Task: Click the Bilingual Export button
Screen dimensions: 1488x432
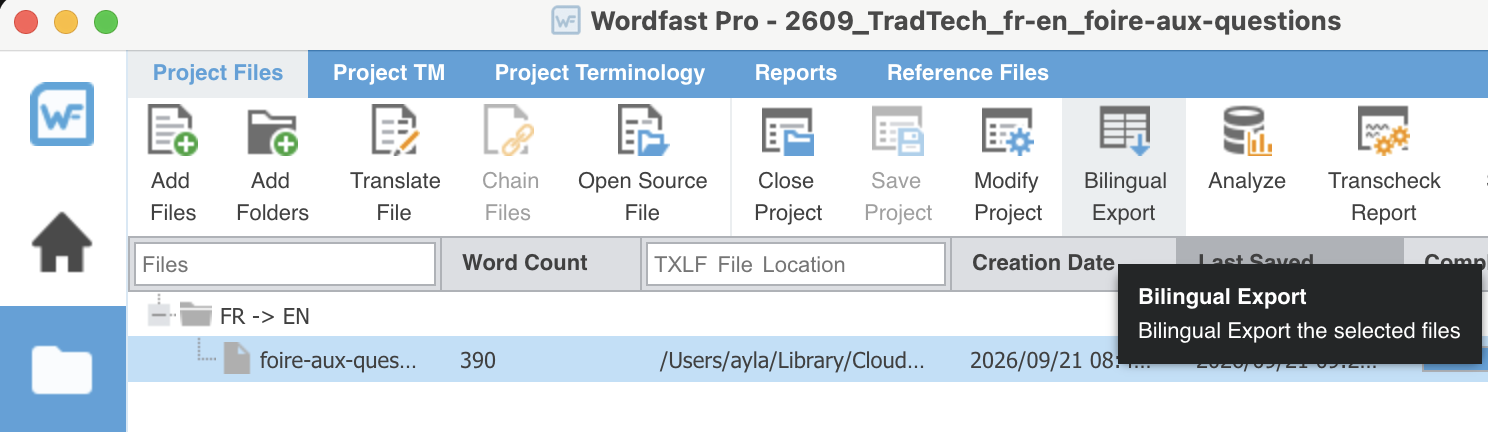Action: pos(1124,166)
